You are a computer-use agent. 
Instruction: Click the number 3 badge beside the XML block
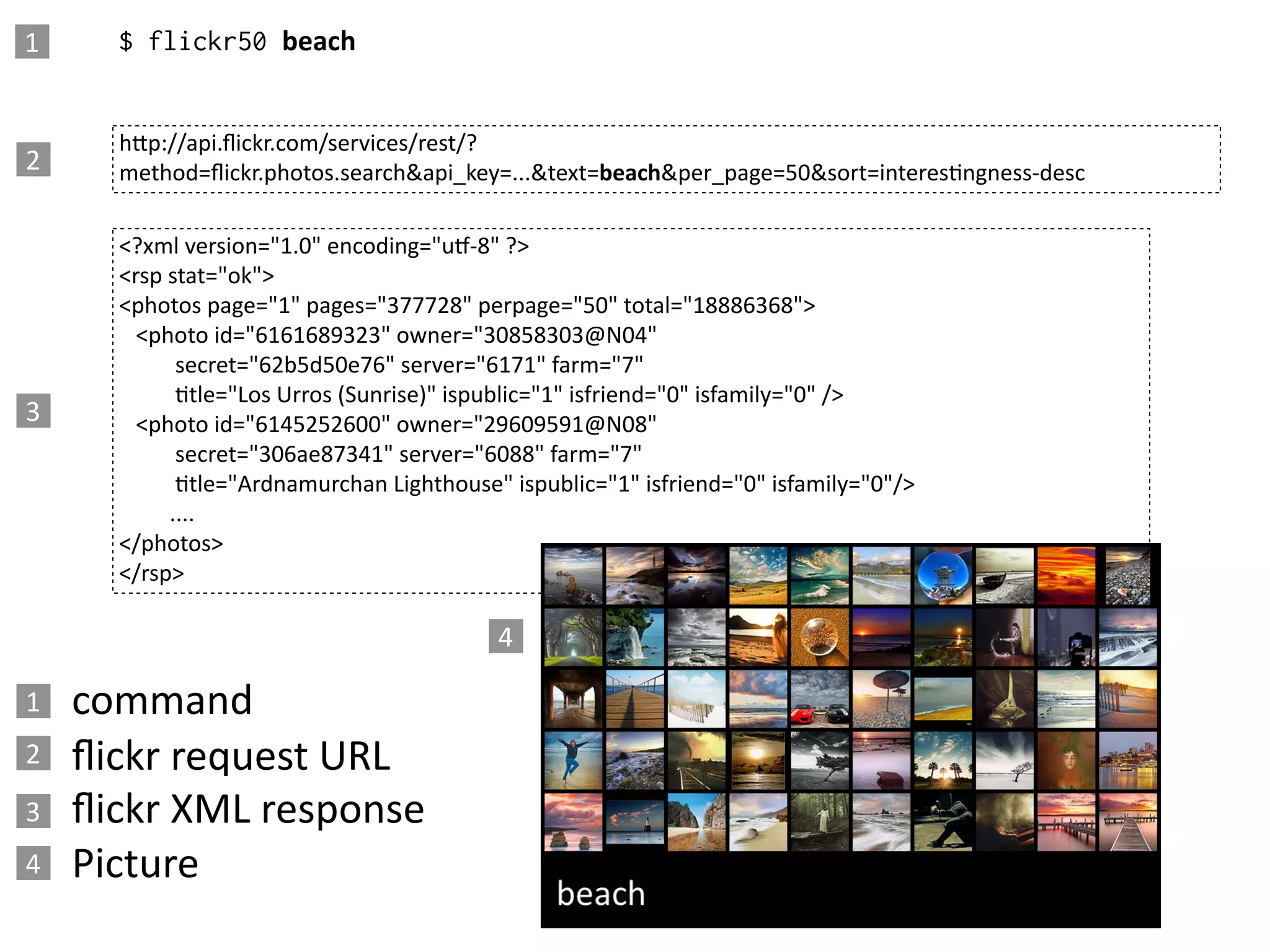point(33,411)
